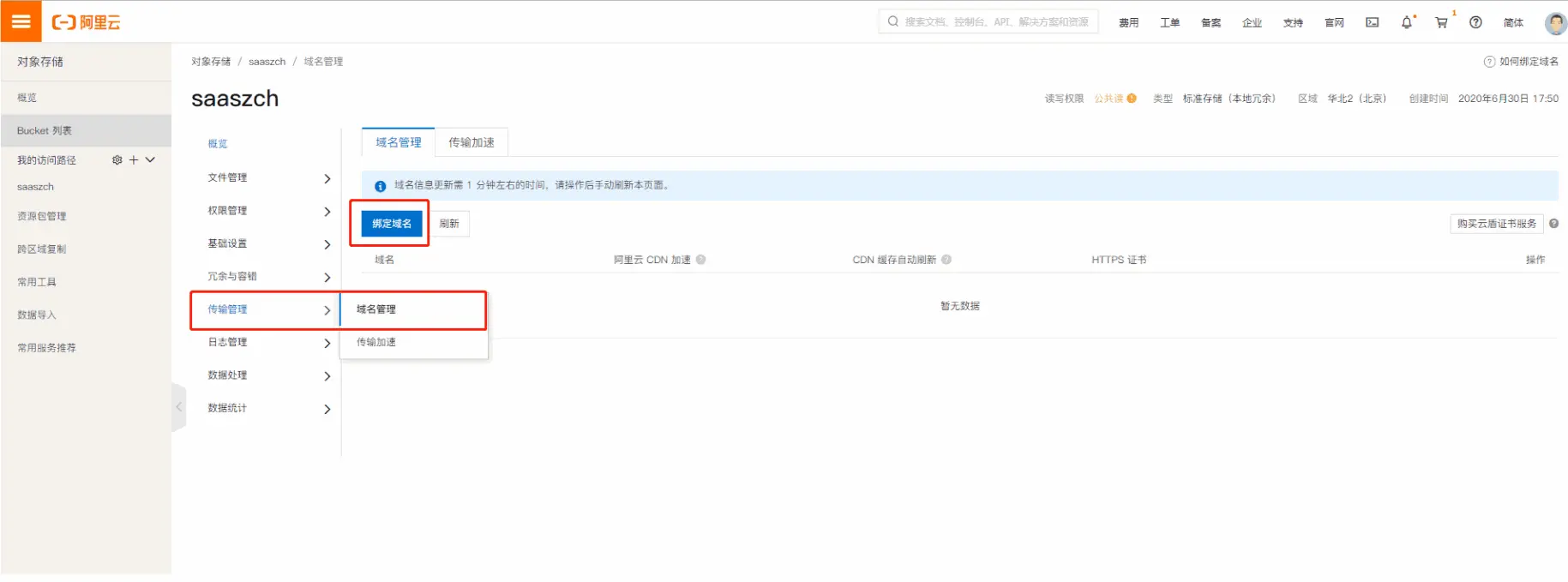Image resolution: width=1568 pixels, height=582 pixels.
Task: Collapse the 我的访问路径 section chevron
Action: pos(150,160)
